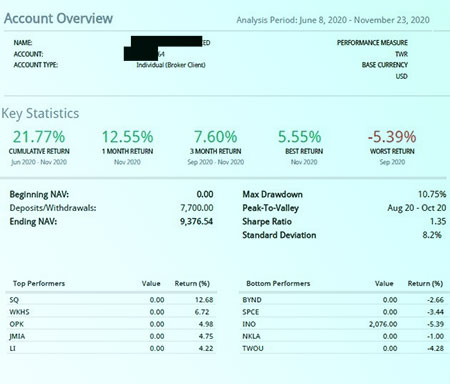Click the 21.77% cumulative return figure
Screen dimensions: 450x384
point(39,137)
